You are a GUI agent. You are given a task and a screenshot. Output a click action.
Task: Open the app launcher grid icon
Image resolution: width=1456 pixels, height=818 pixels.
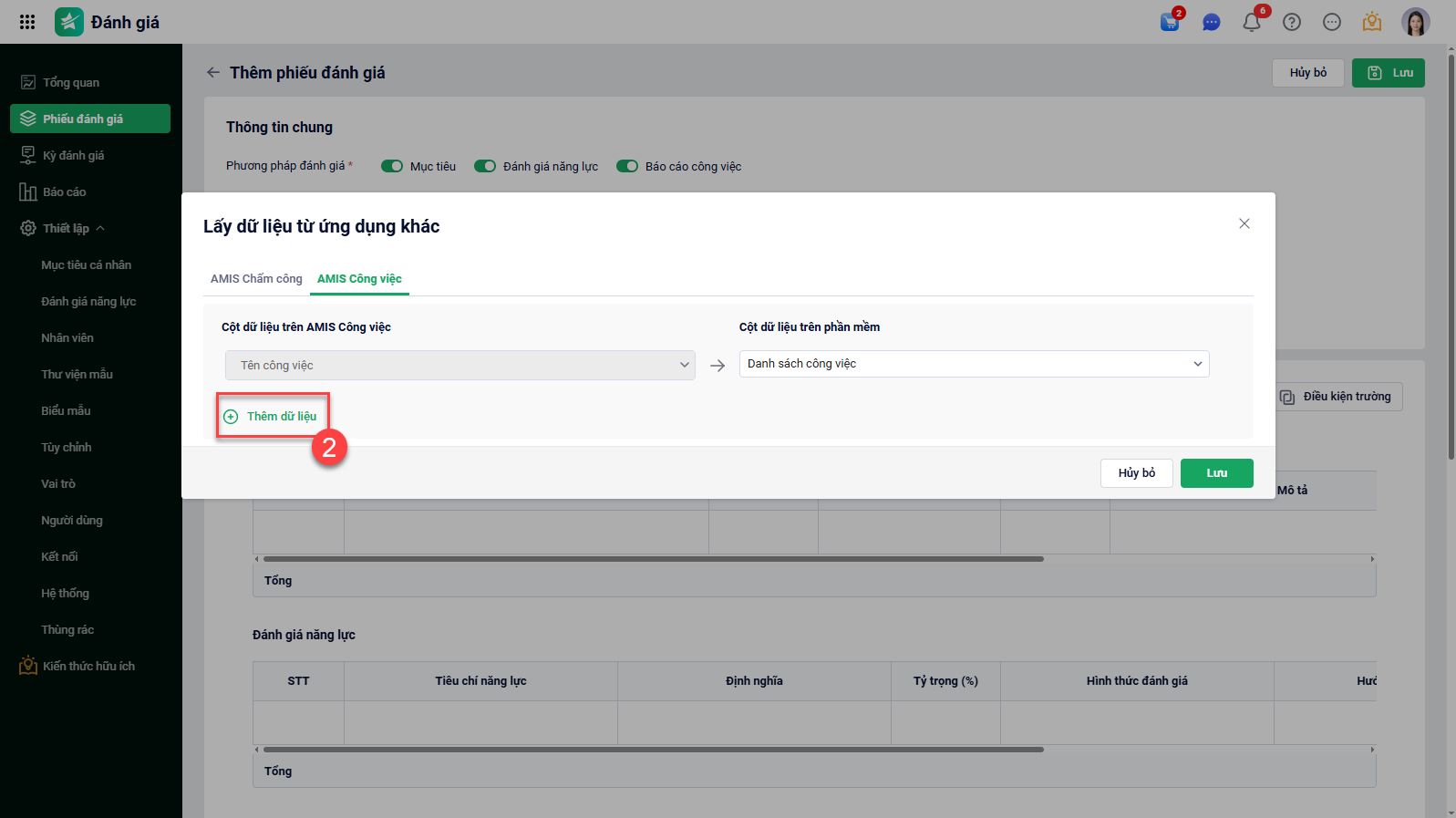click(27, 22)
